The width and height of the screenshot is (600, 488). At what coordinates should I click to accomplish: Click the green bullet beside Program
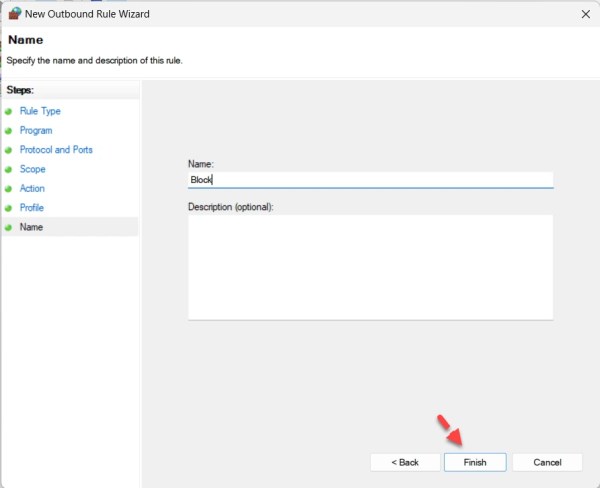coord(8,131)
